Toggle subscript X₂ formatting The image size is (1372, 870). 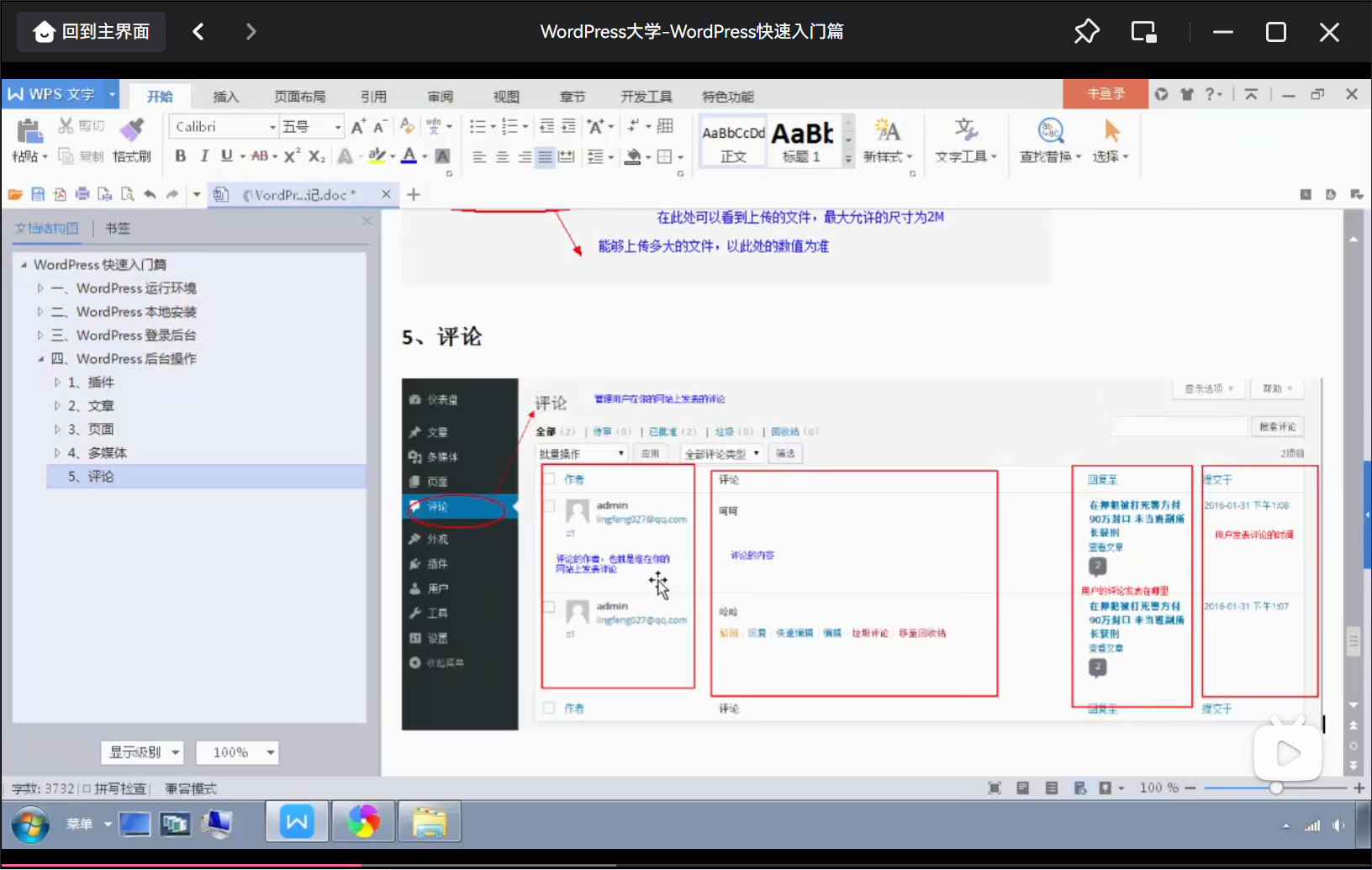coord(316,156)
